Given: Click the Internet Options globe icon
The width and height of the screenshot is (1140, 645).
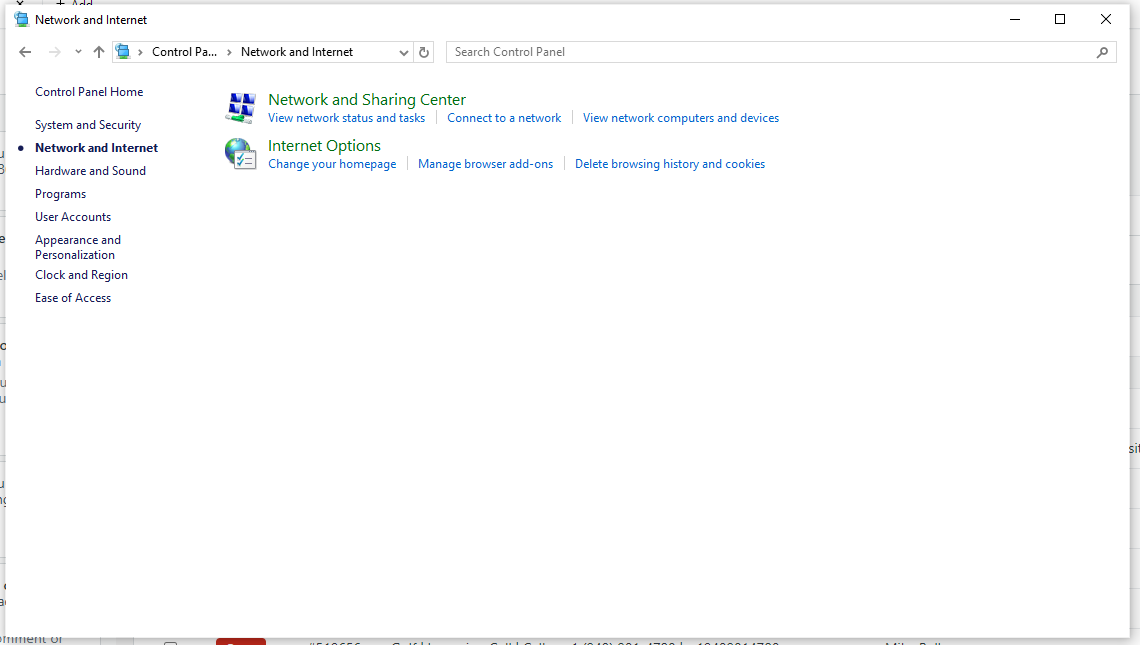Looking at the screenshot, I should click(x=240, y=153).
